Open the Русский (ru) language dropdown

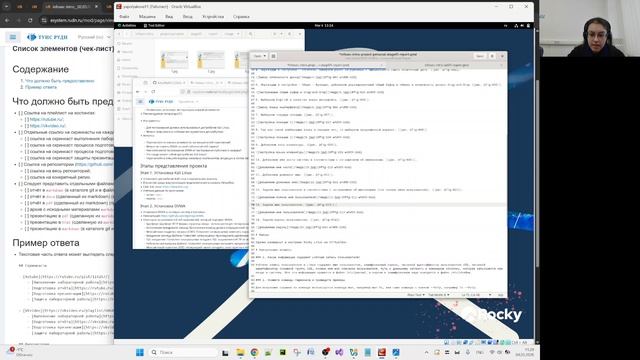[94, 37]
